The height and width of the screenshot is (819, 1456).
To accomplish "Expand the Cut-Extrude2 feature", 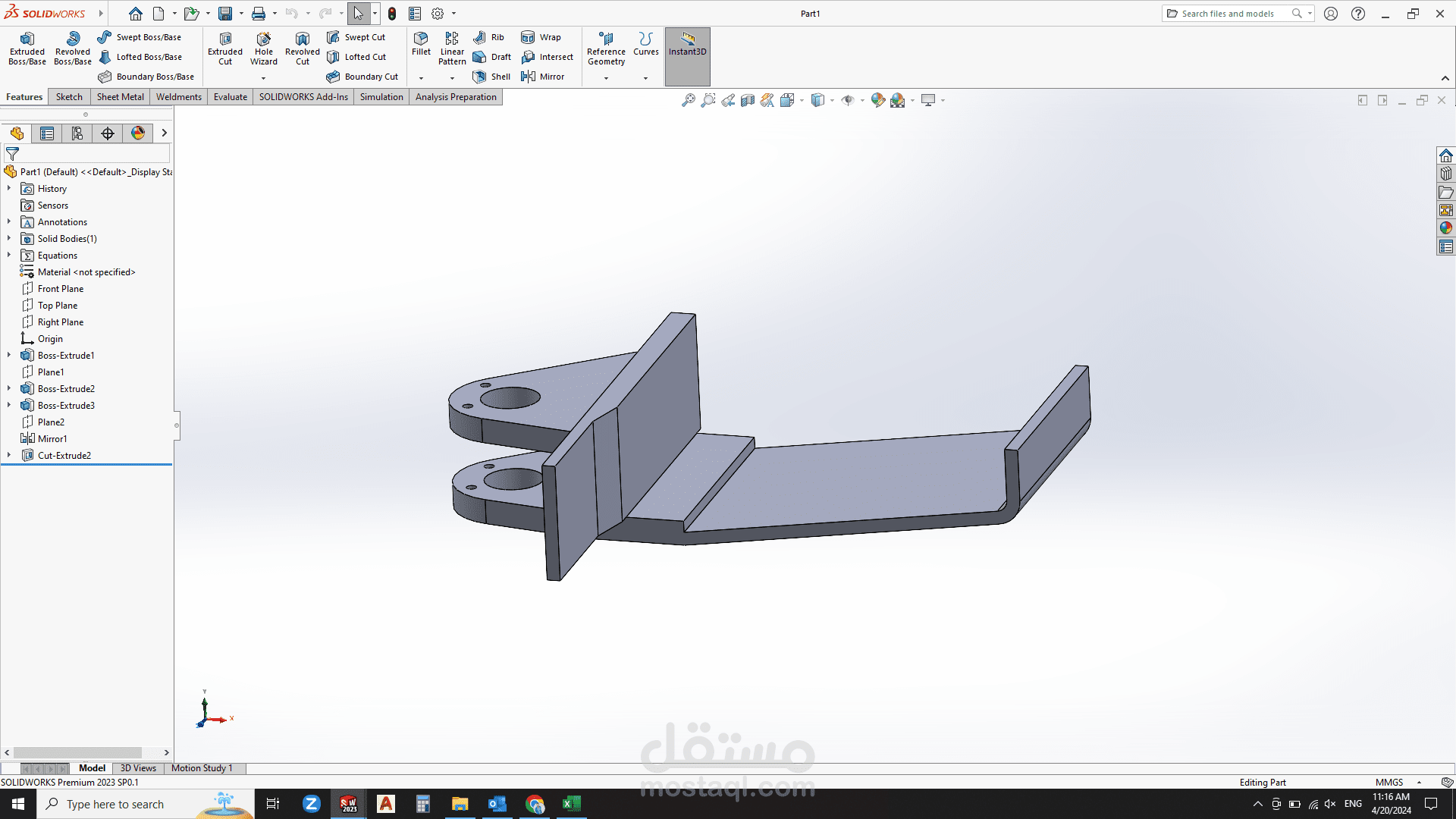I will point(9,455).
